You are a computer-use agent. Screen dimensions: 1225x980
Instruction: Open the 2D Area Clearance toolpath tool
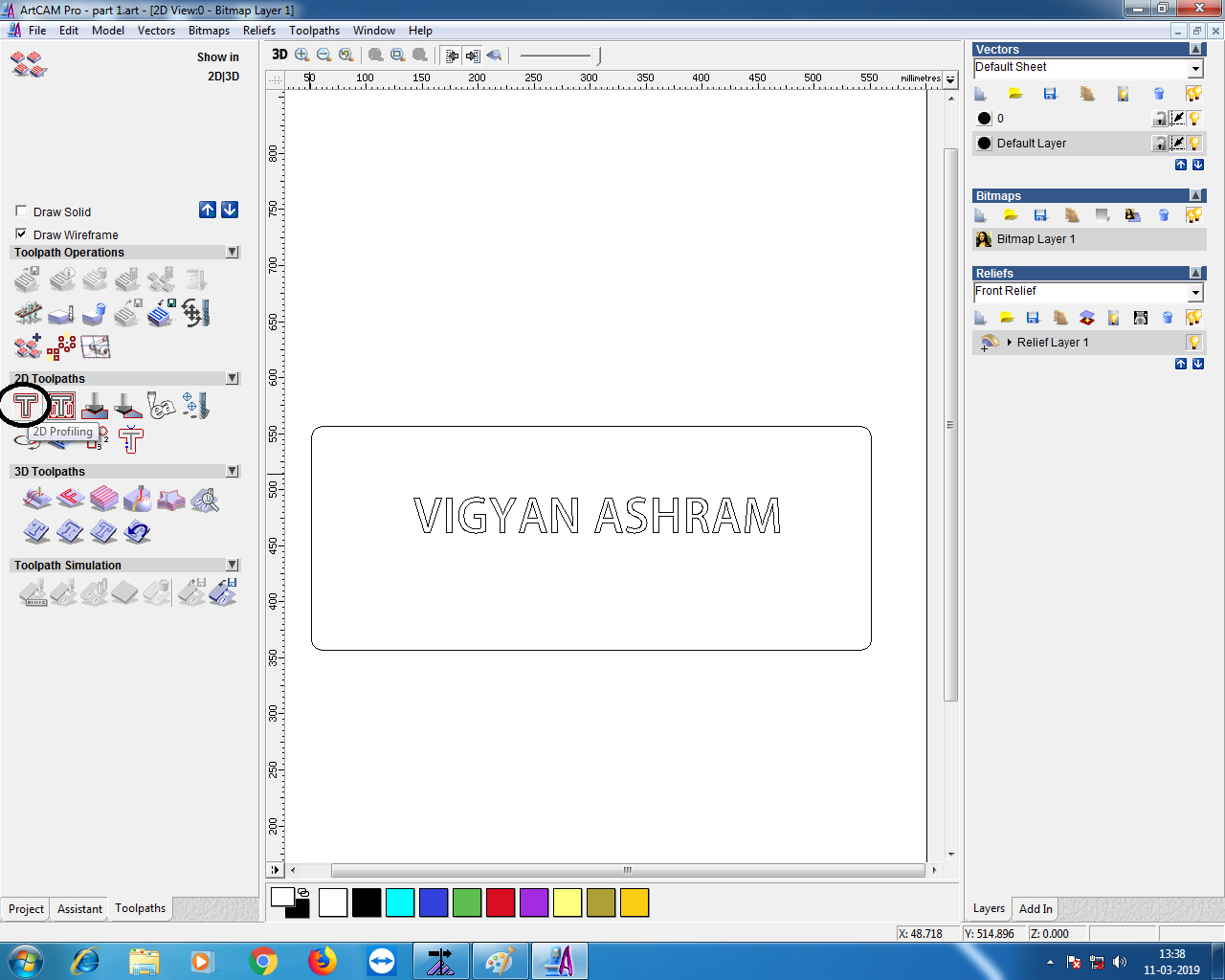(x=61, y=406)
